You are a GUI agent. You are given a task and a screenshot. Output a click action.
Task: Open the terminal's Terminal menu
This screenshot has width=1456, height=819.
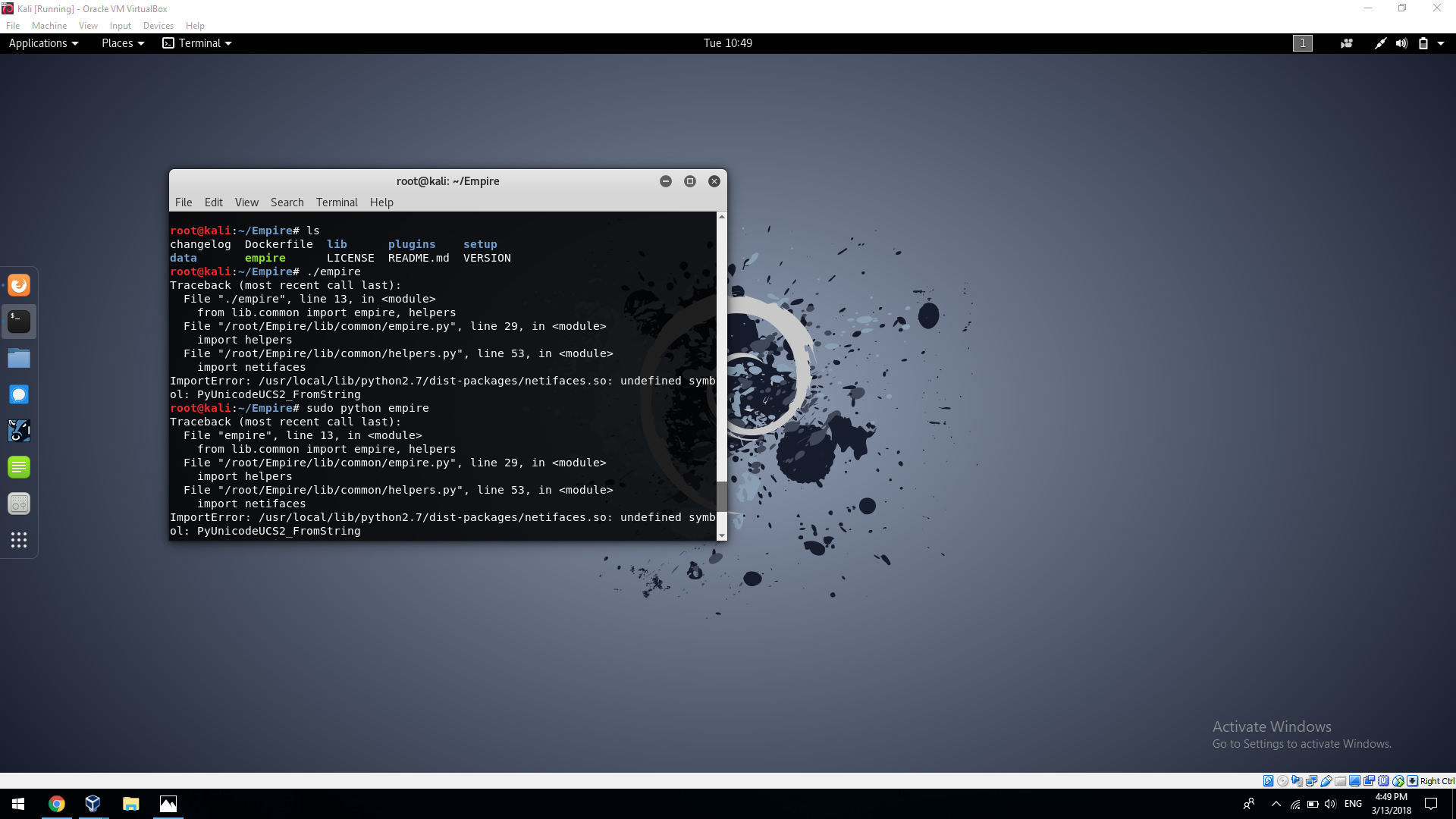337,202
